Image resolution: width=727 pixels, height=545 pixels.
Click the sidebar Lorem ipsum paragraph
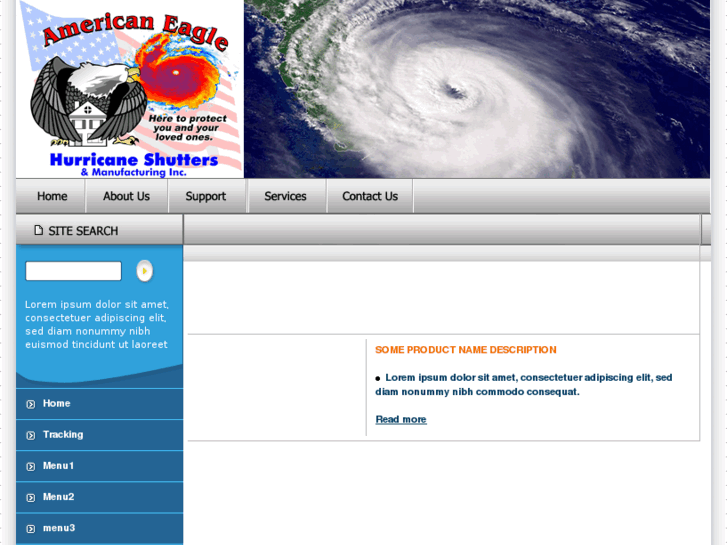coord(96,324)
